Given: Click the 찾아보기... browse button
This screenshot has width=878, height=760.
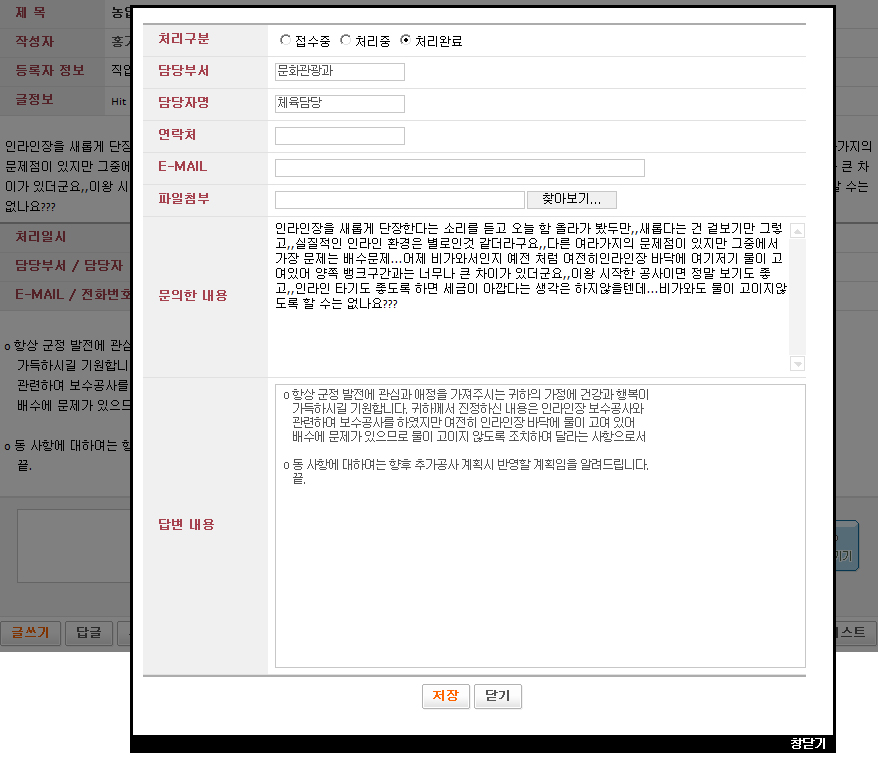Looking at the screenshot, I should (572, 199).
